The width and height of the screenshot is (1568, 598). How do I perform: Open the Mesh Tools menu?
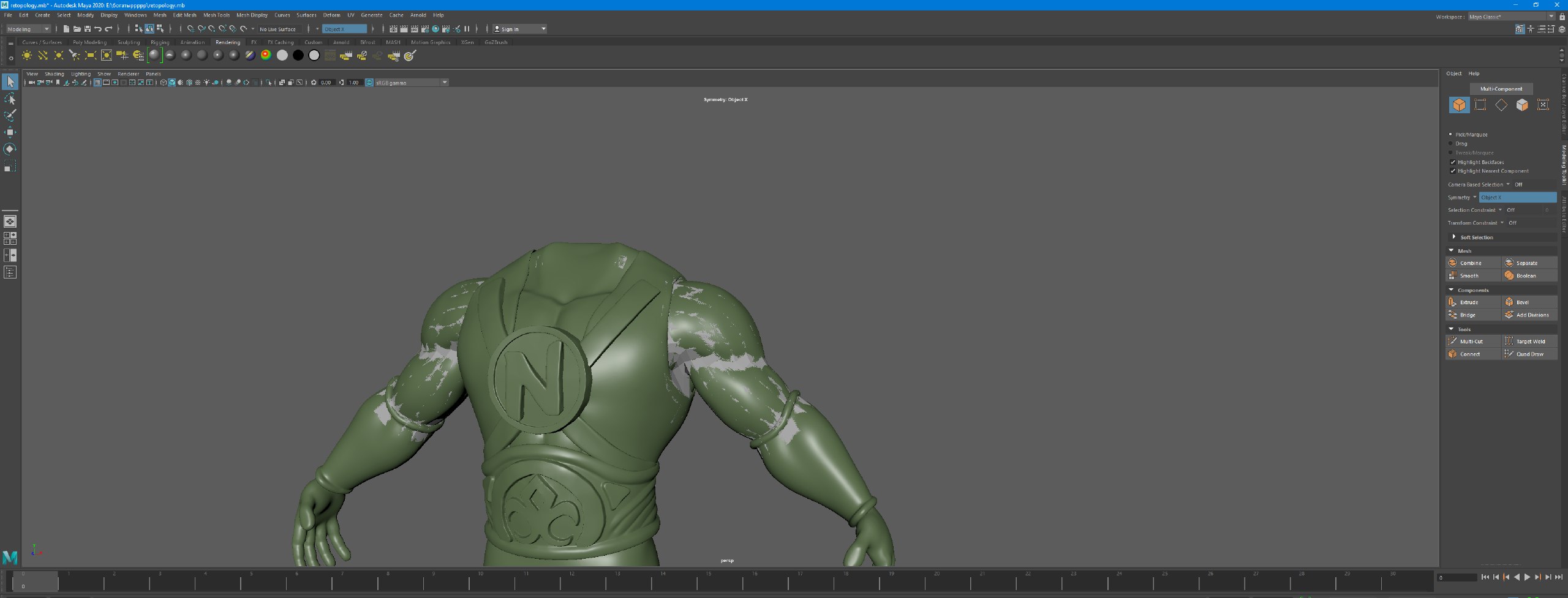216,15
